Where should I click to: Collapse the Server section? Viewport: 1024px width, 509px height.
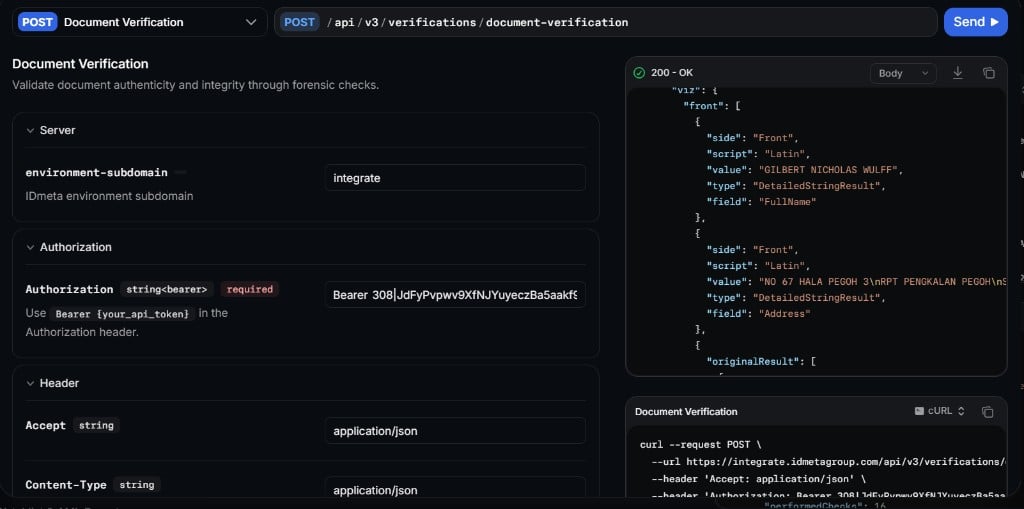(30, 131)
